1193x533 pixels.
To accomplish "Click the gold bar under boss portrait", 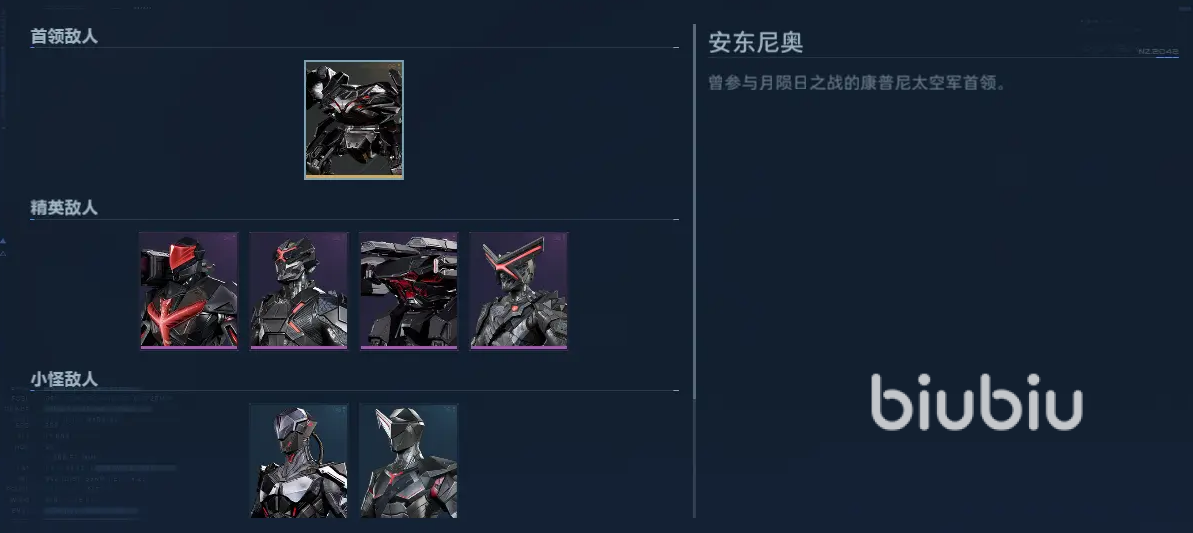I will (x=354, y=177).
